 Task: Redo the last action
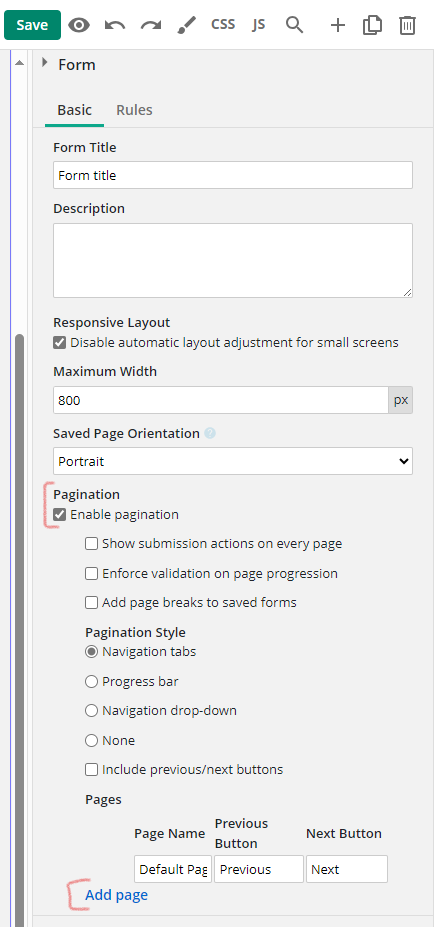[x=151, y=25]
